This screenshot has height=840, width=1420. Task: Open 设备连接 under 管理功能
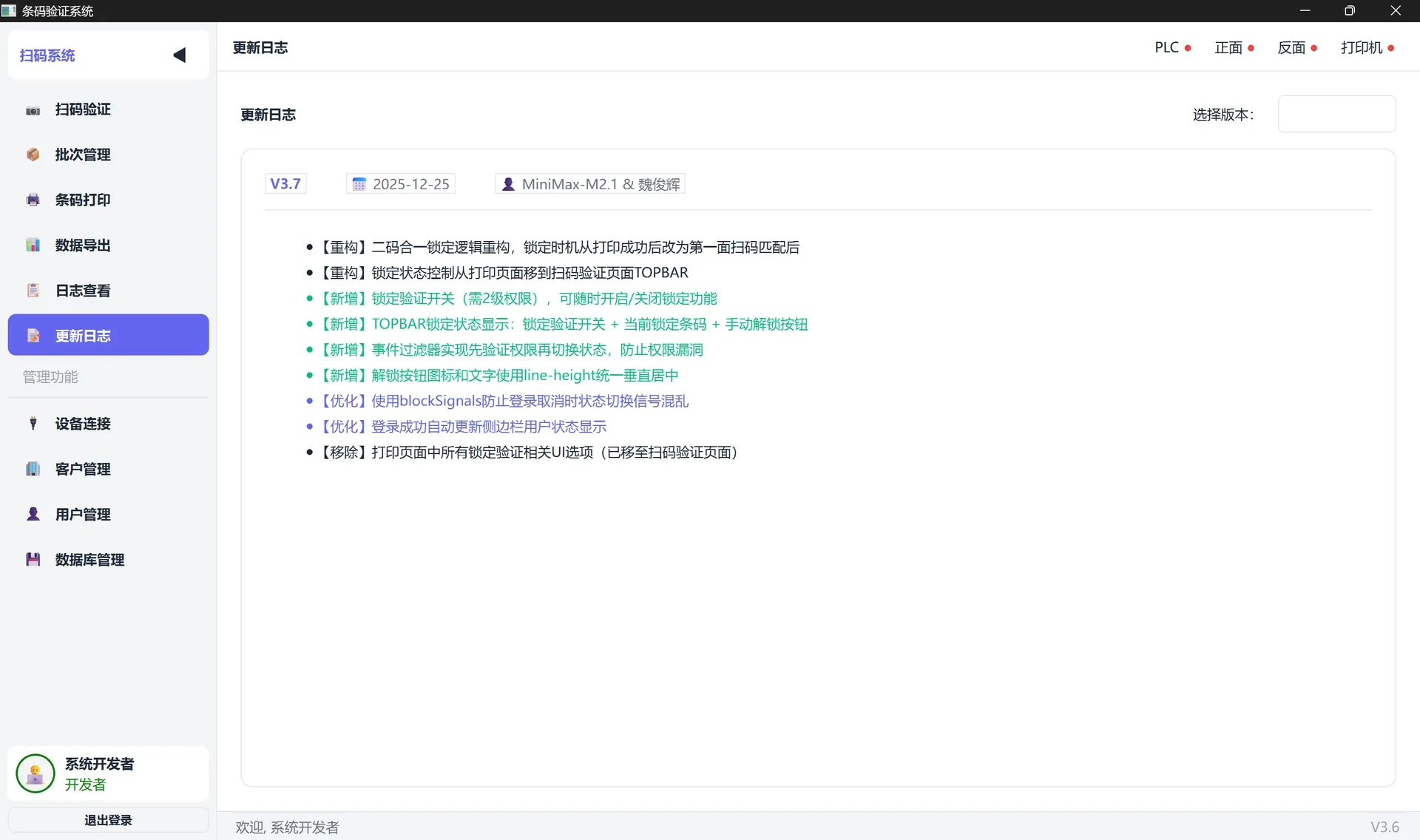click(108, 424)
